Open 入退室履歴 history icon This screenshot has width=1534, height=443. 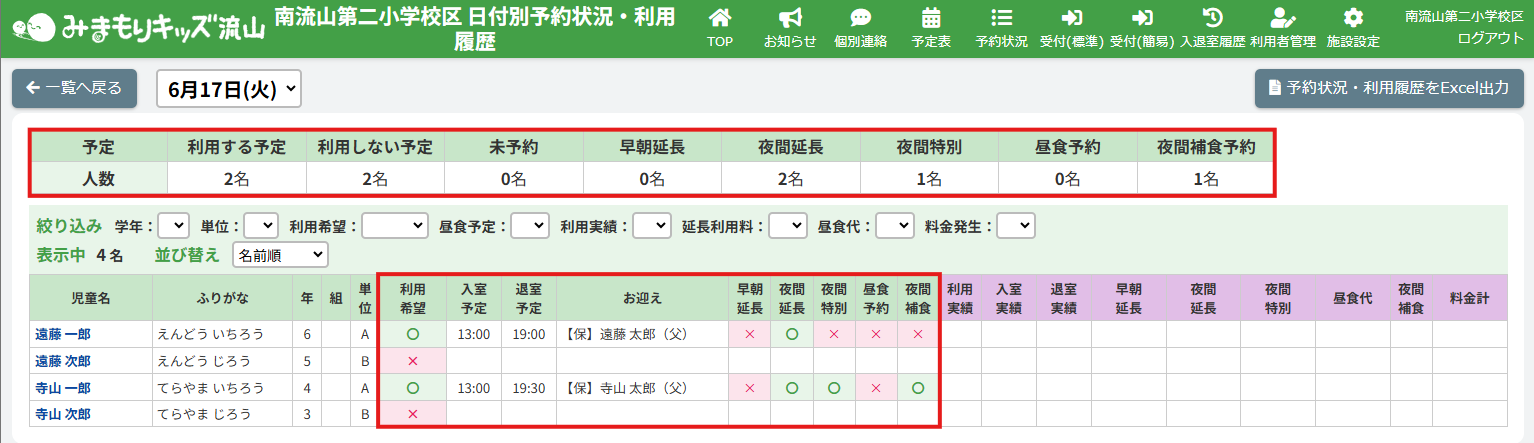point(1212,19)
